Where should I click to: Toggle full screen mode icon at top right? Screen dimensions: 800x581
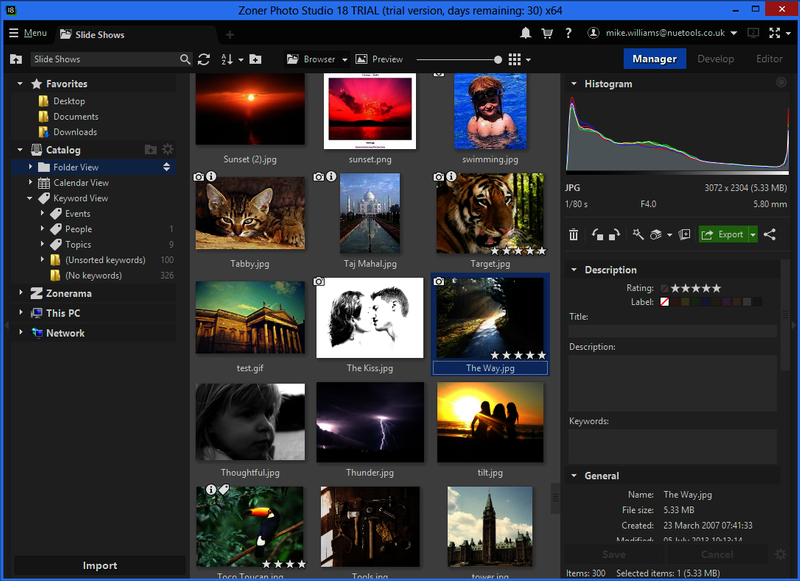coord(774,33)
